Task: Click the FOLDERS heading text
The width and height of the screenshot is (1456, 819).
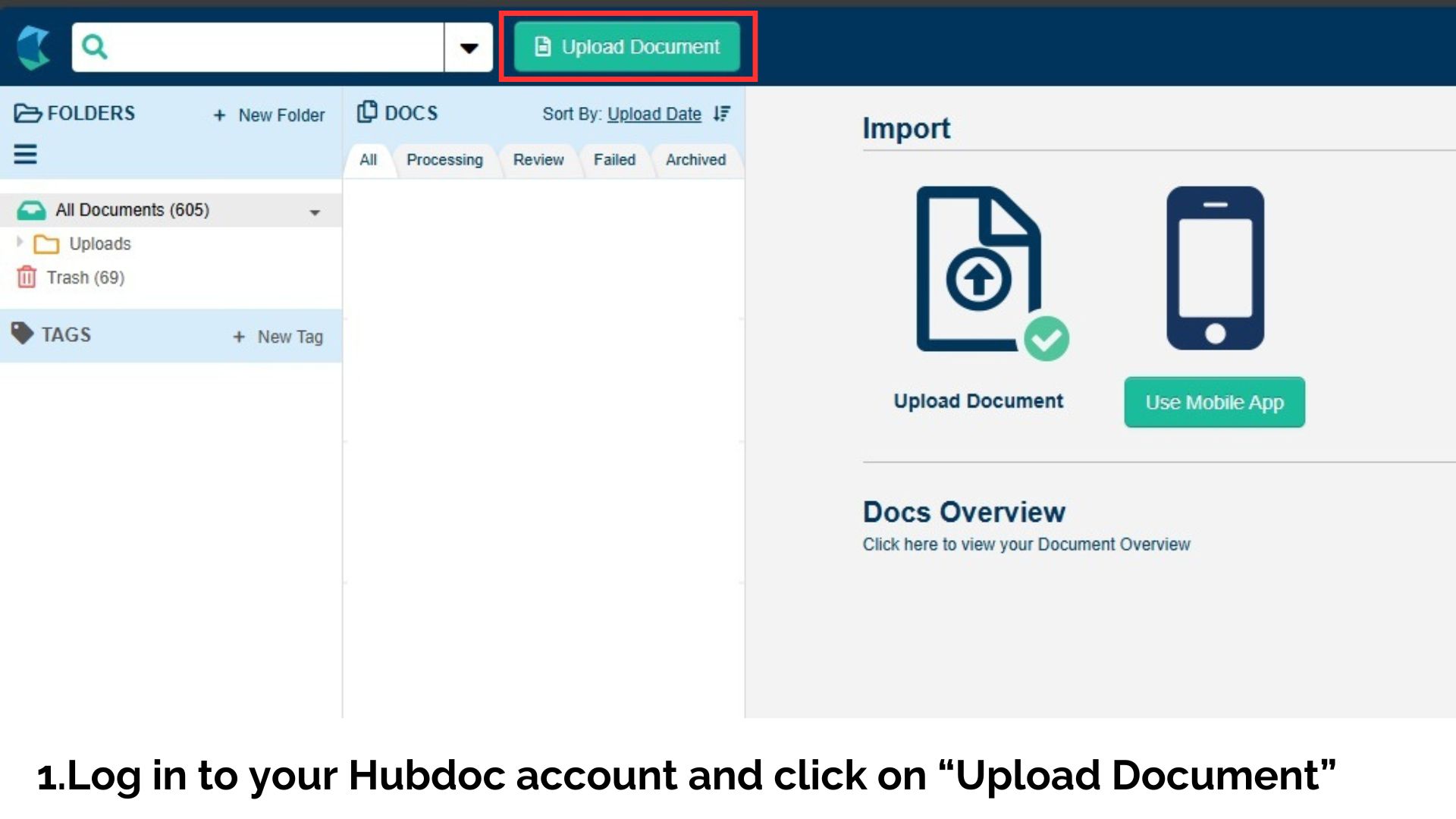Action: click(91, 114)
